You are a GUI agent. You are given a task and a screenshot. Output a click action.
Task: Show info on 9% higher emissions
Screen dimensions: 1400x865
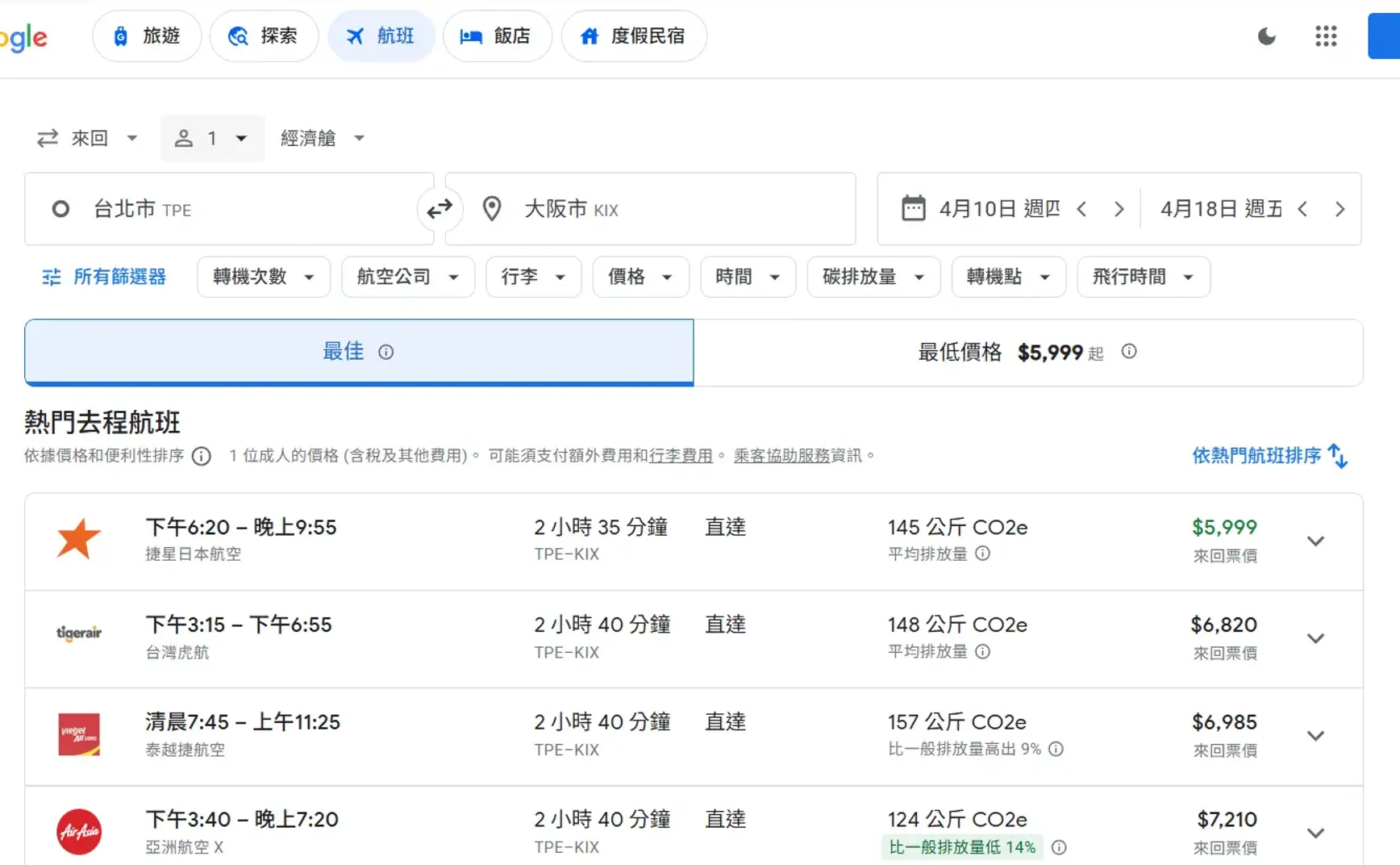tap(1056, 749)
